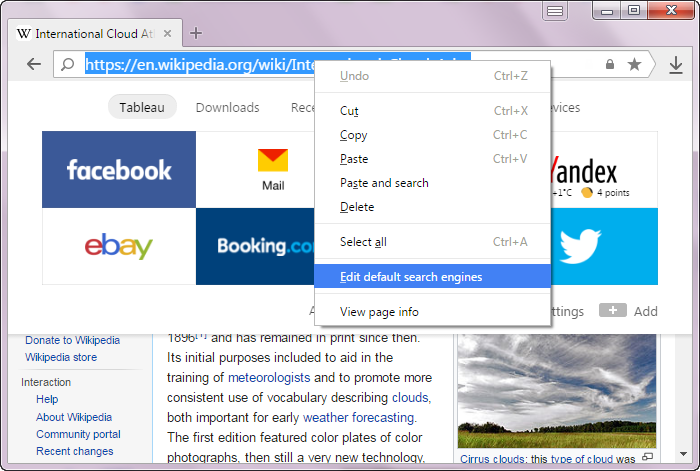
Task: Open the cirrus clouds photo thumbnail
Action: [x=557, y=391]
